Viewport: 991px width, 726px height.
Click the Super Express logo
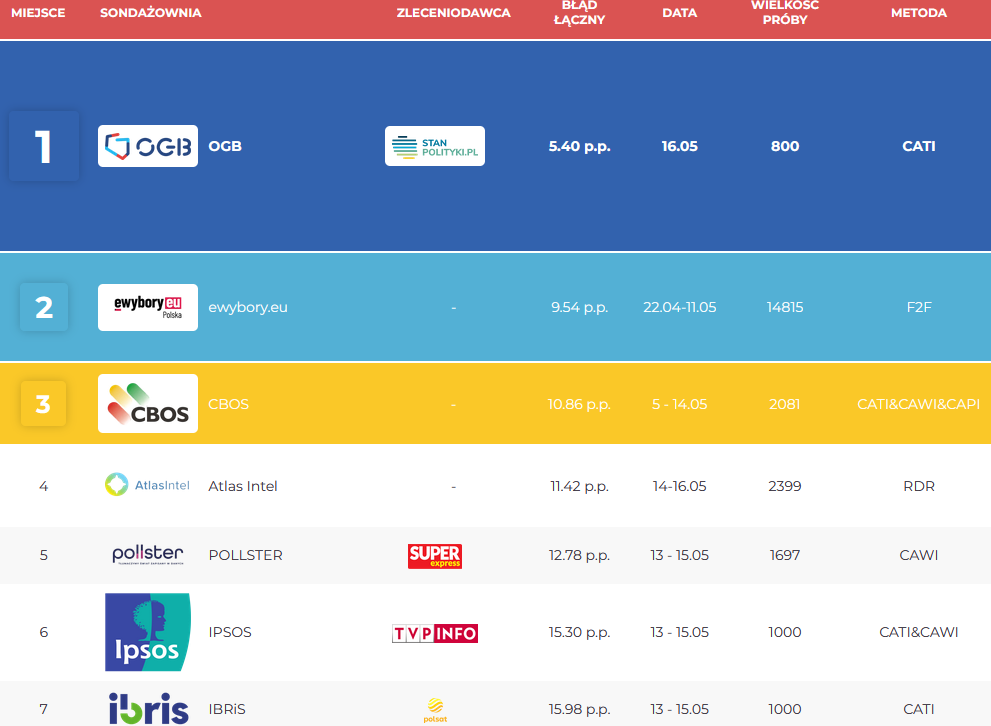click(x=435, y=556)
